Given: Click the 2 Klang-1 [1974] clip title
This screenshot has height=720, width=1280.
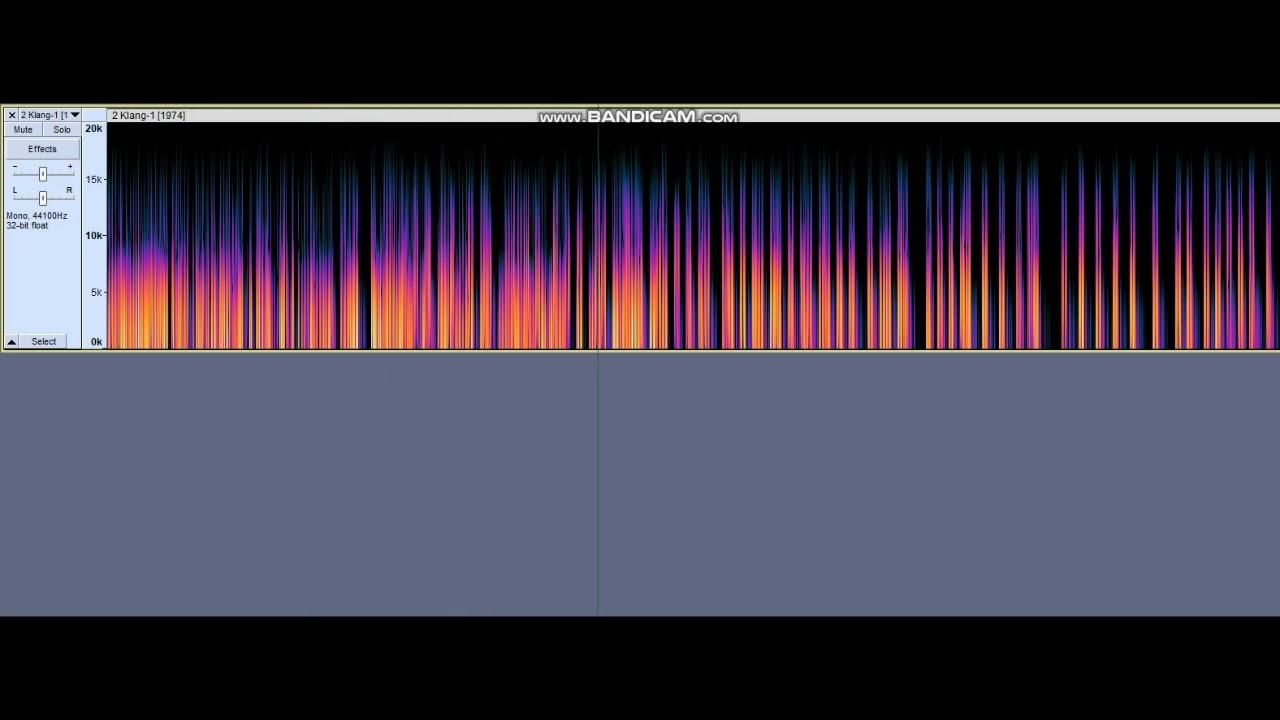Looking at the screenshot, I should click(148, 116).
